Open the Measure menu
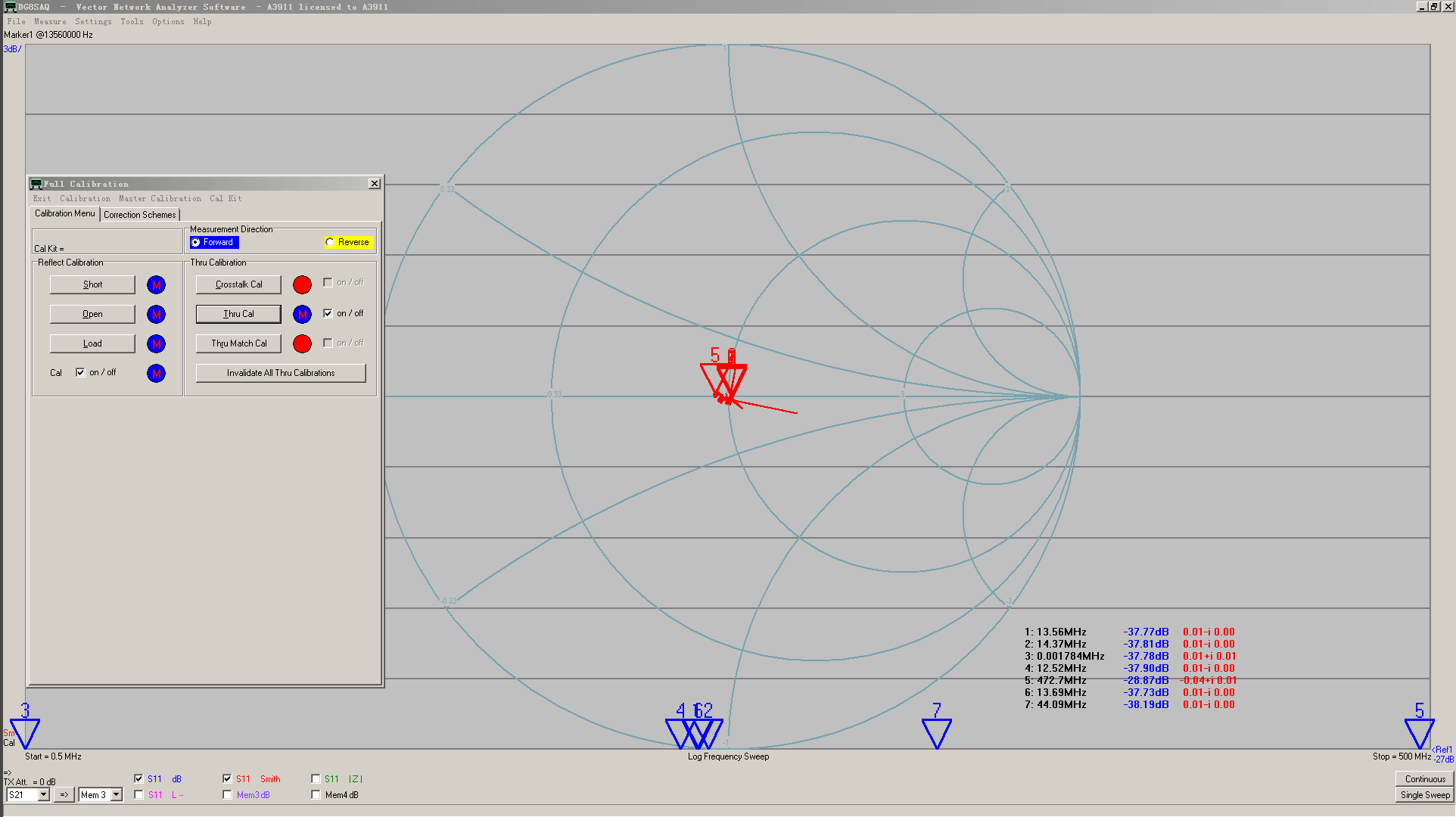Screen dimensions: 1456x817 pos(50,21)
